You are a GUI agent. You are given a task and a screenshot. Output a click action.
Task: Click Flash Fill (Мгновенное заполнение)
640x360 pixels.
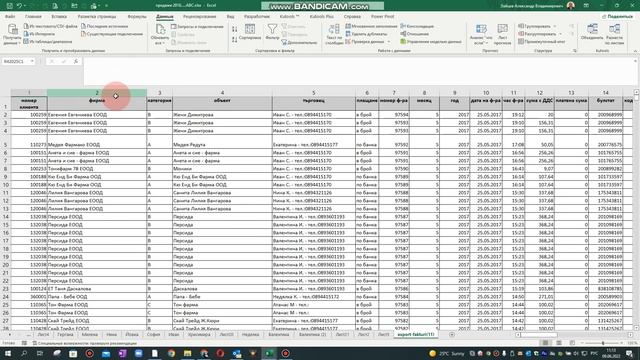click(371, 26)
